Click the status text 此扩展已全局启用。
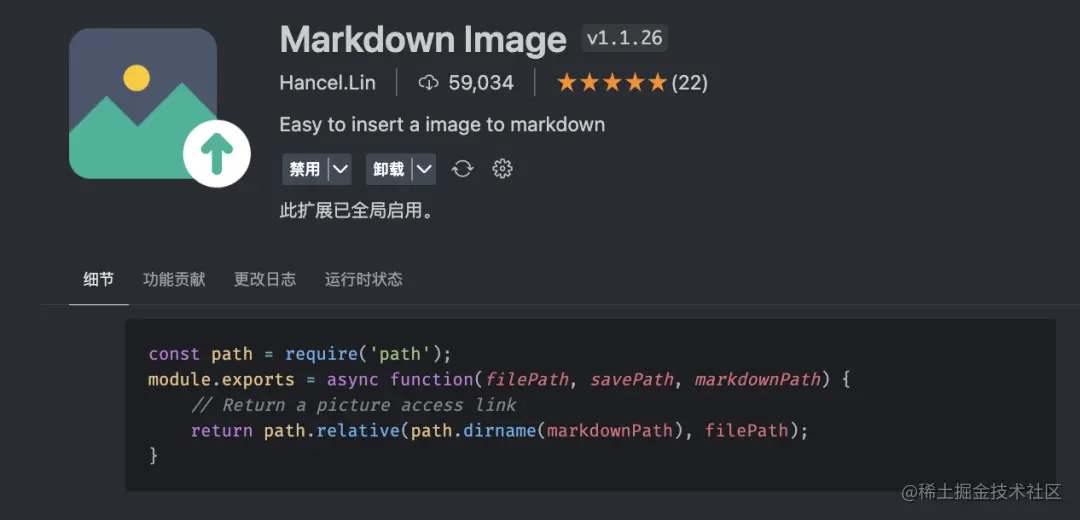Image resolution: width=1080 pixels, height=520 pixels. (357, 210)
